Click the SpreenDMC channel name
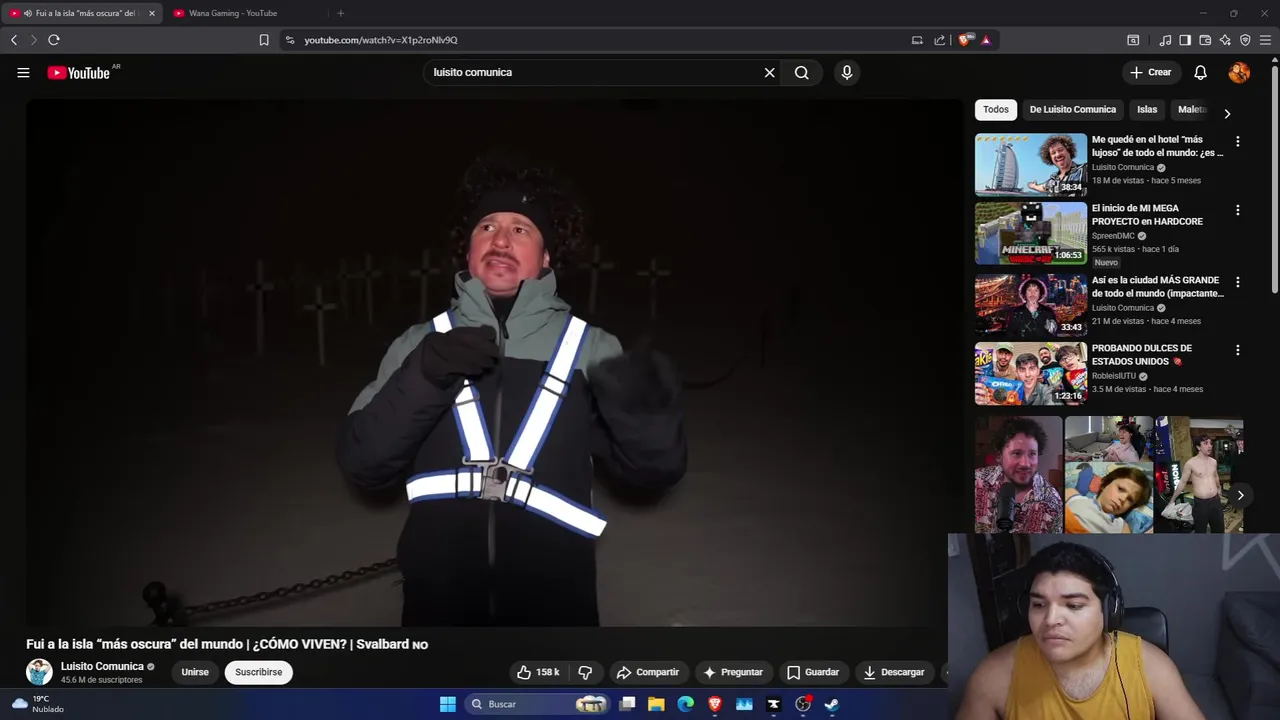 1113,236
